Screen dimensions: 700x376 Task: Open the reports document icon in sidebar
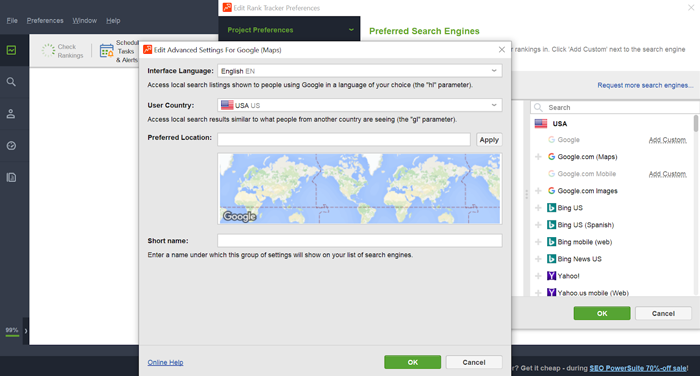(11, 177)
